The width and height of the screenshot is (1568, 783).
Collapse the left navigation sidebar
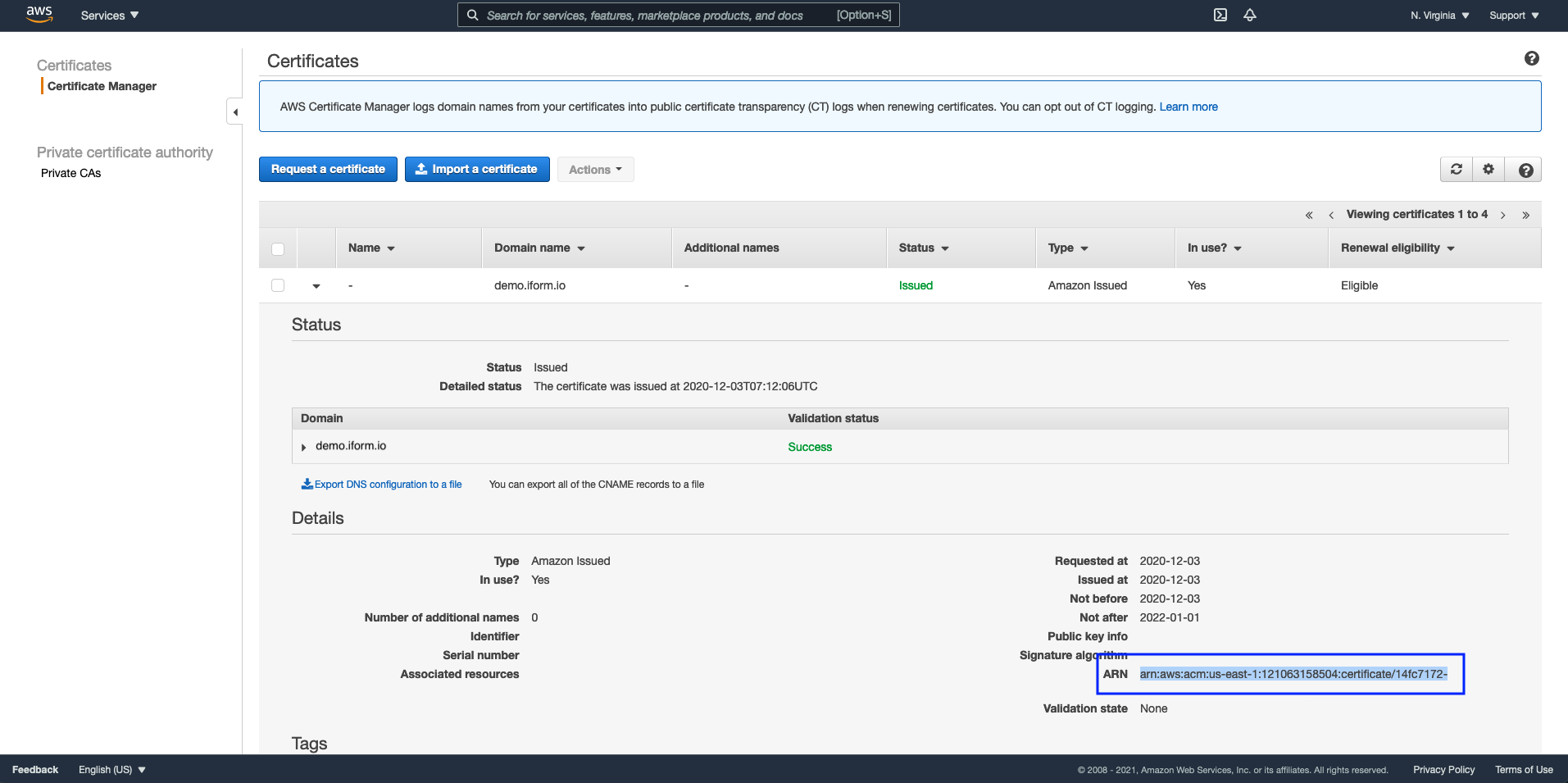(x=235, y=112)
